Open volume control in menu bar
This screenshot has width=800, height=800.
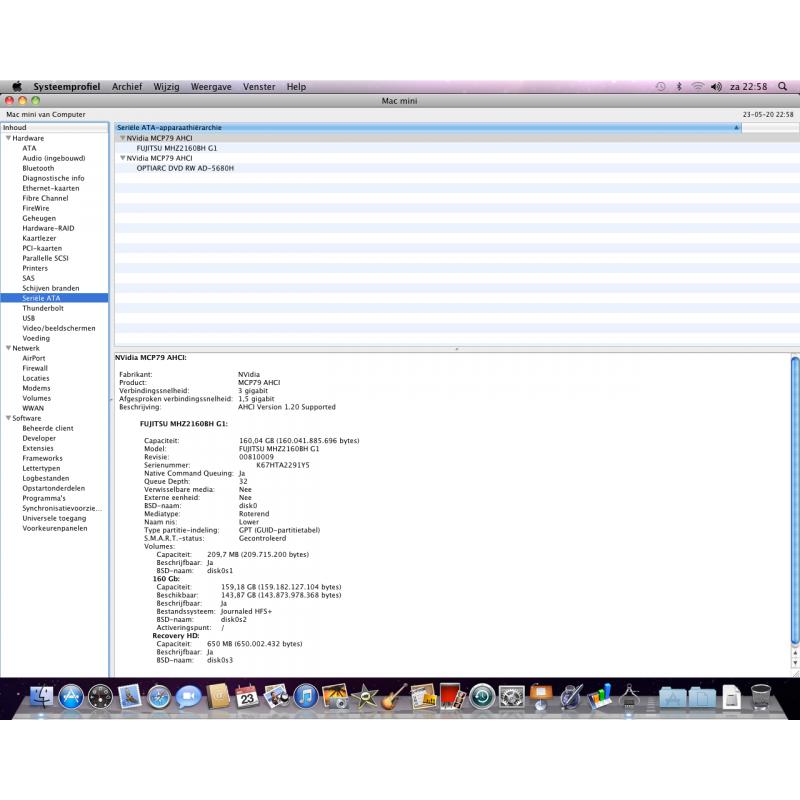coord(716,86)
